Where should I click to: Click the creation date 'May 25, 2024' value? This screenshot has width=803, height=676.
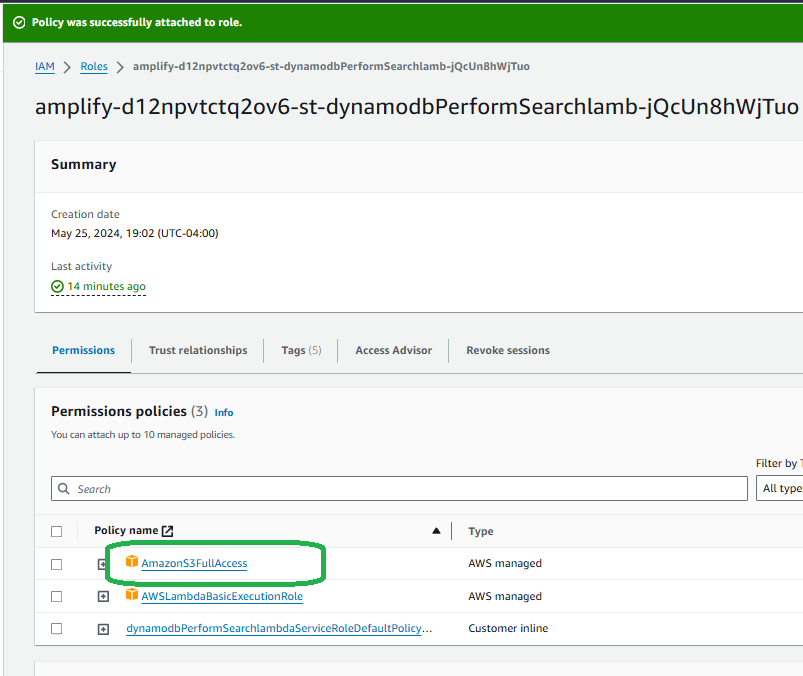click(x=135, y=234)
